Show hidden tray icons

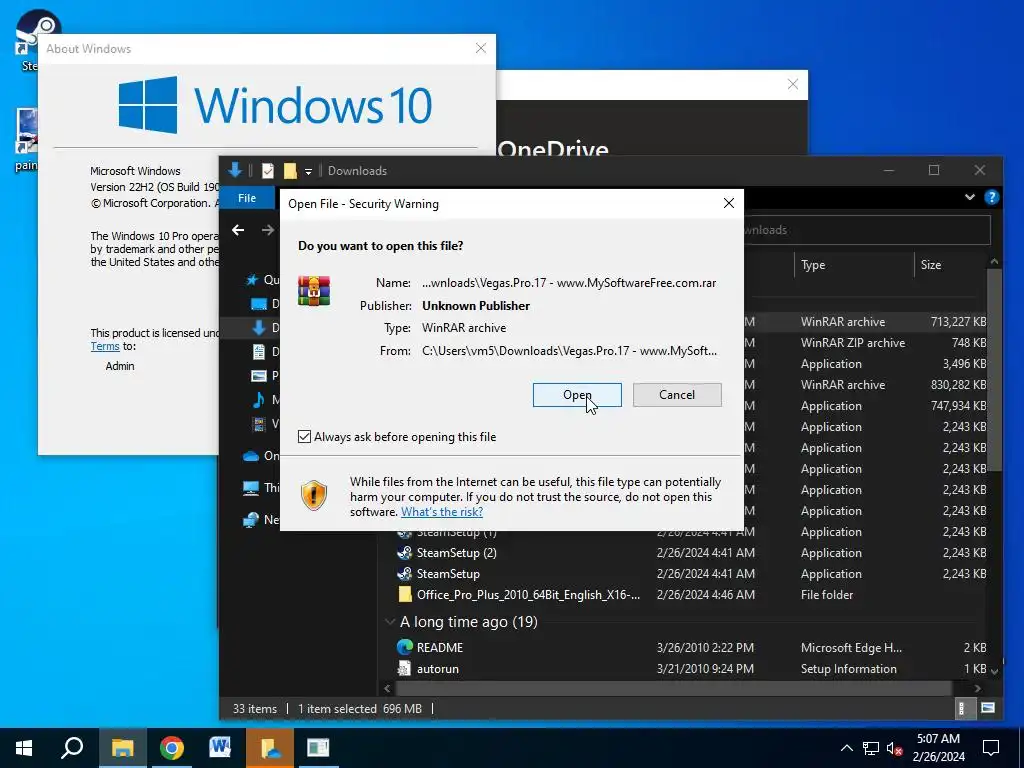tap(846, 748)
